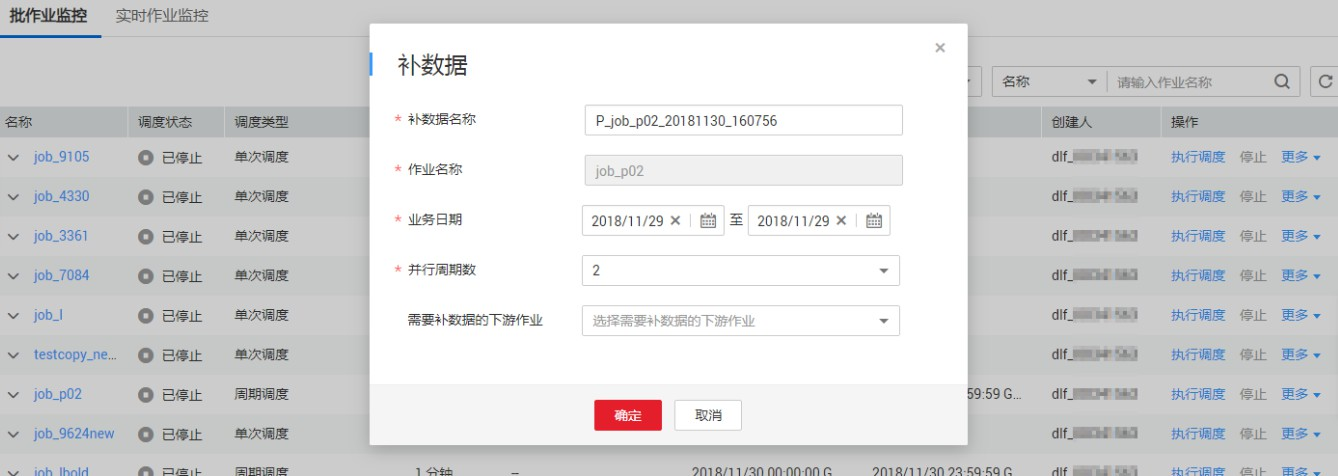Viewport: 1338px width, 476px height.
Task: Expand row job_3361
Action: coord(14,236)
